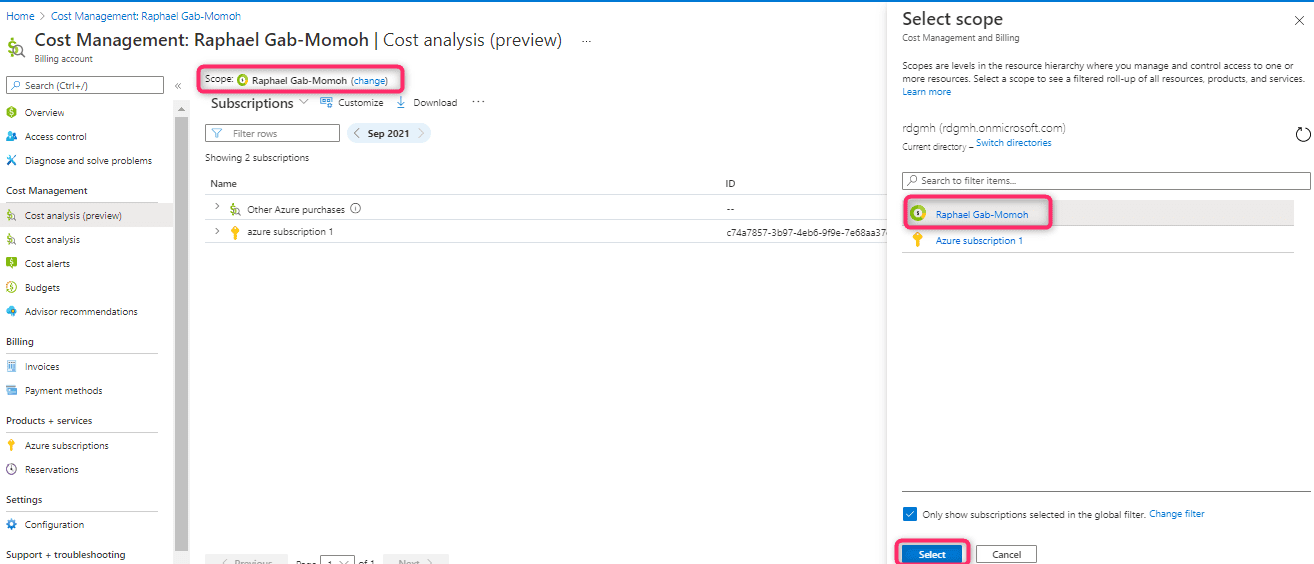Click the scope (change) link
Image resolution: width=1314 pixels, height=564 pixels.
tap(369, 80)
